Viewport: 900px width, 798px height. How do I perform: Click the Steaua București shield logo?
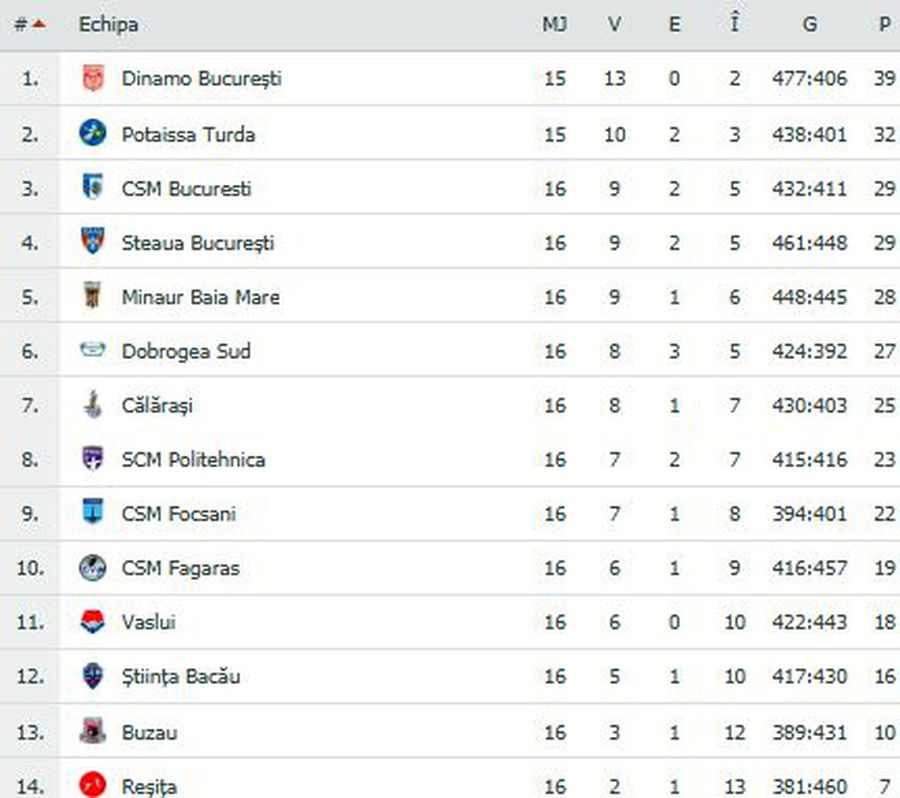pyautogui.click(x=92, y=241)
